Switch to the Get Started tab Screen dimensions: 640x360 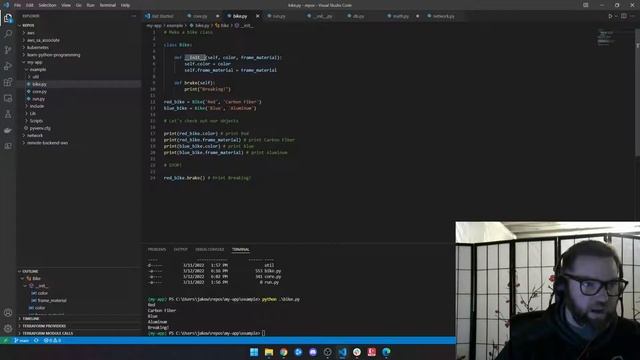pos(162,16)
